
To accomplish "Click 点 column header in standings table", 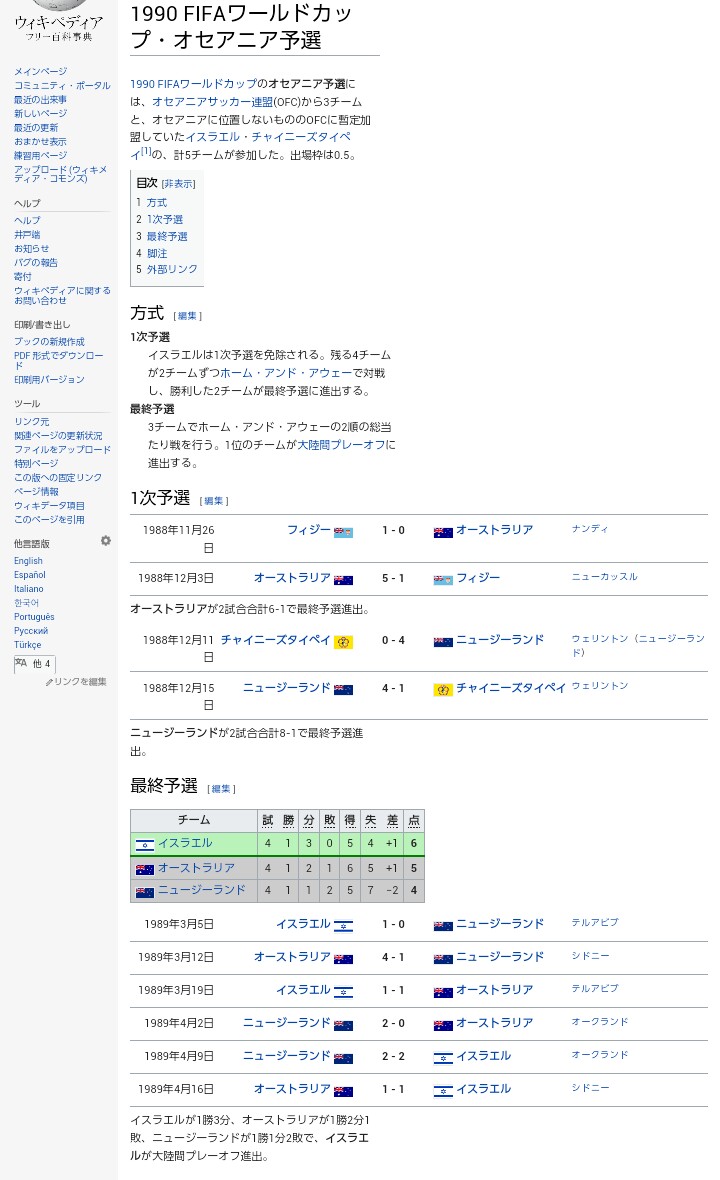I will [414, 820].
